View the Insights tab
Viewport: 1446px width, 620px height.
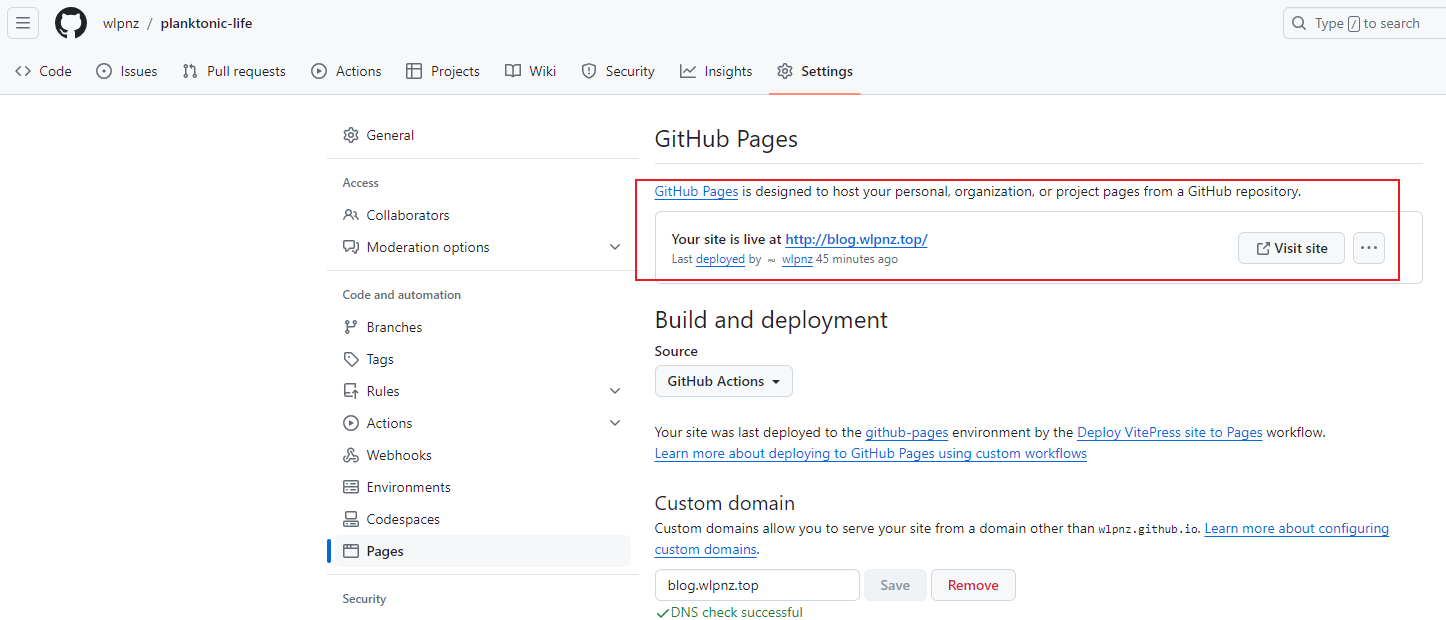click(x=716, y=71)
